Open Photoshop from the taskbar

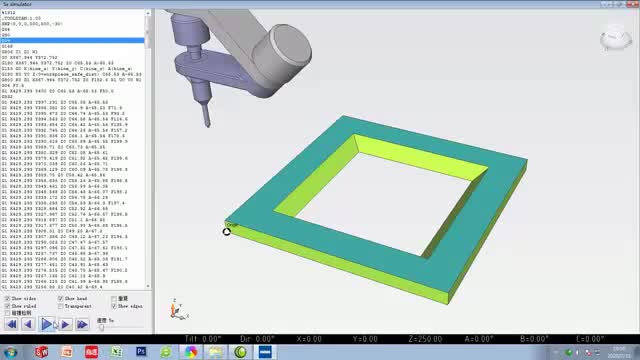(141, 351)
